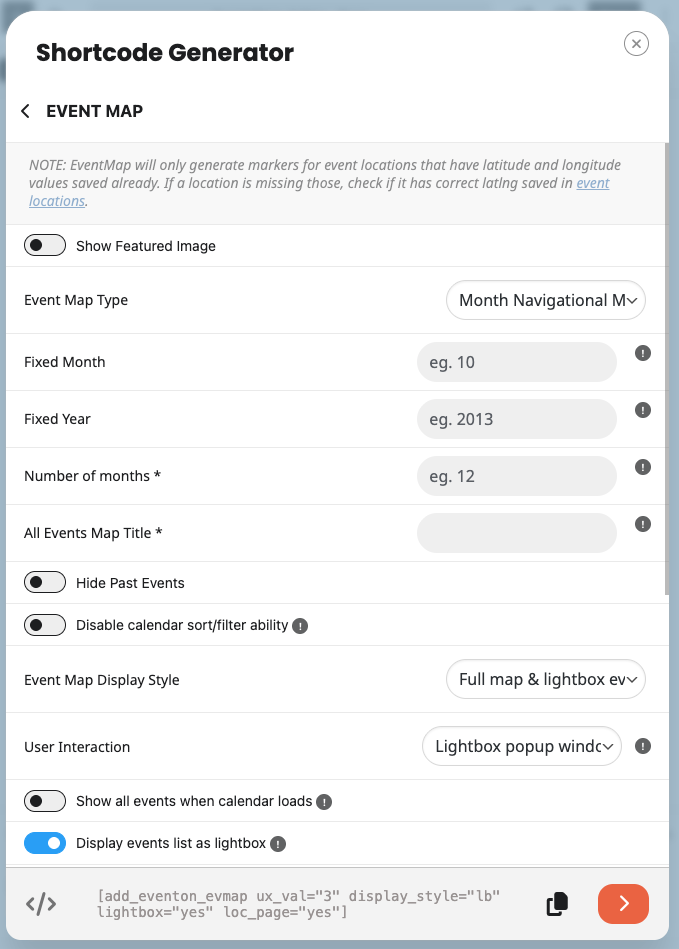The height and width of the screenshot is (949, 679).
Task: Close the Shortcode Generator dialog
Action: (636, 43)
